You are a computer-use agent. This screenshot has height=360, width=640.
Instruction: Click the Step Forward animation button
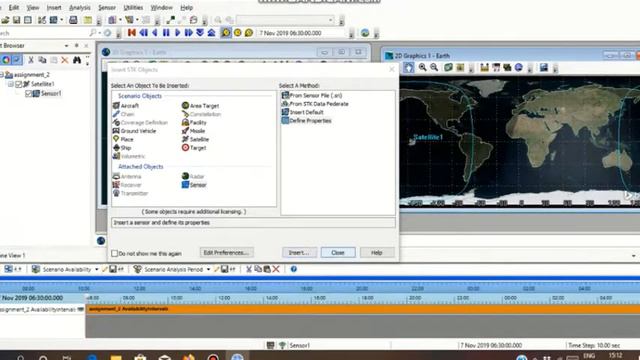[x=189, y=33]
